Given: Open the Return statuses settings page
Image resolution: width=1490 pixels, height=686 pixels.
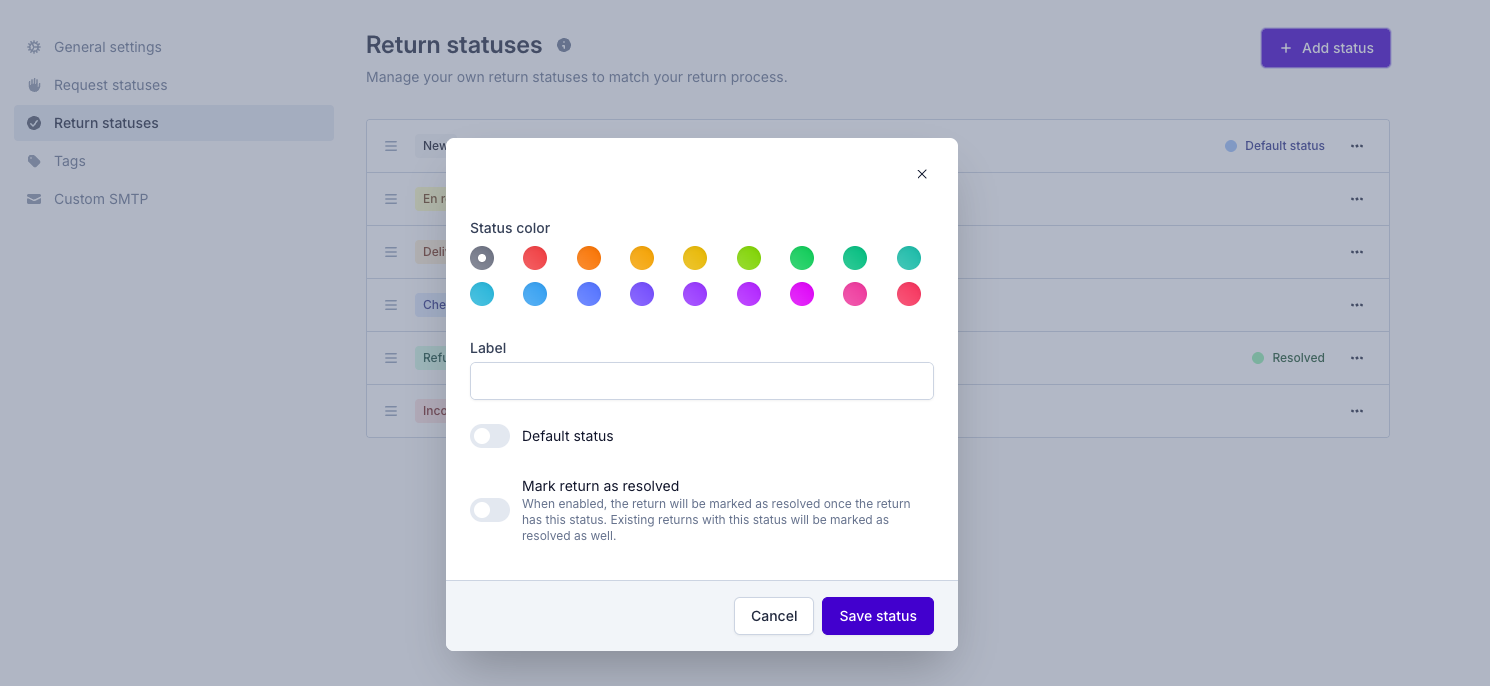Looking at the screenshot, I should [x=106, y=123].
